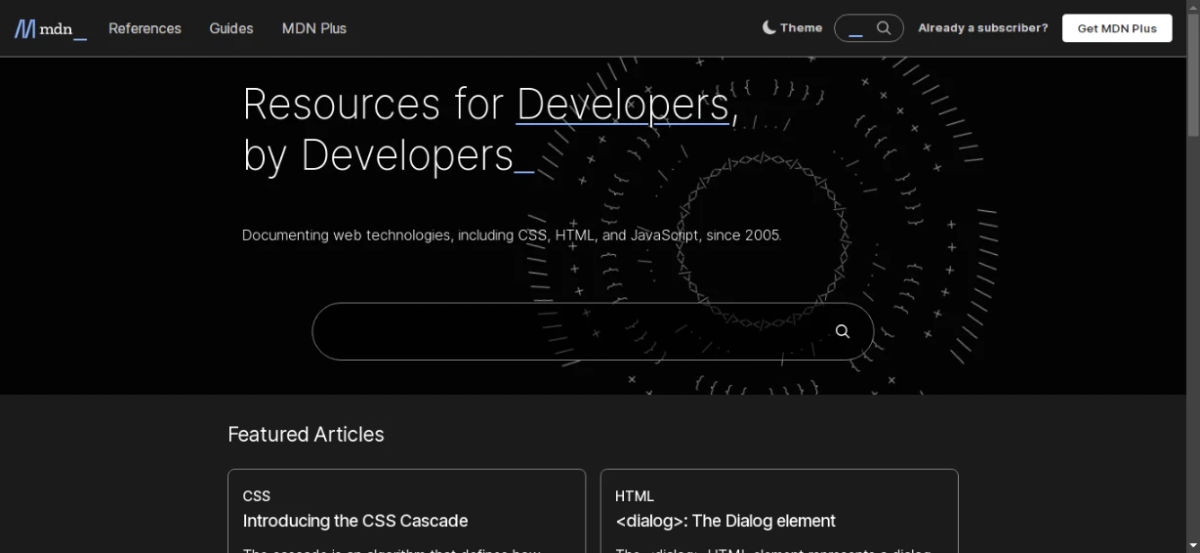Click the CSS tag on featured card
Screen dimensions: 1200x553
click(256, 496)
